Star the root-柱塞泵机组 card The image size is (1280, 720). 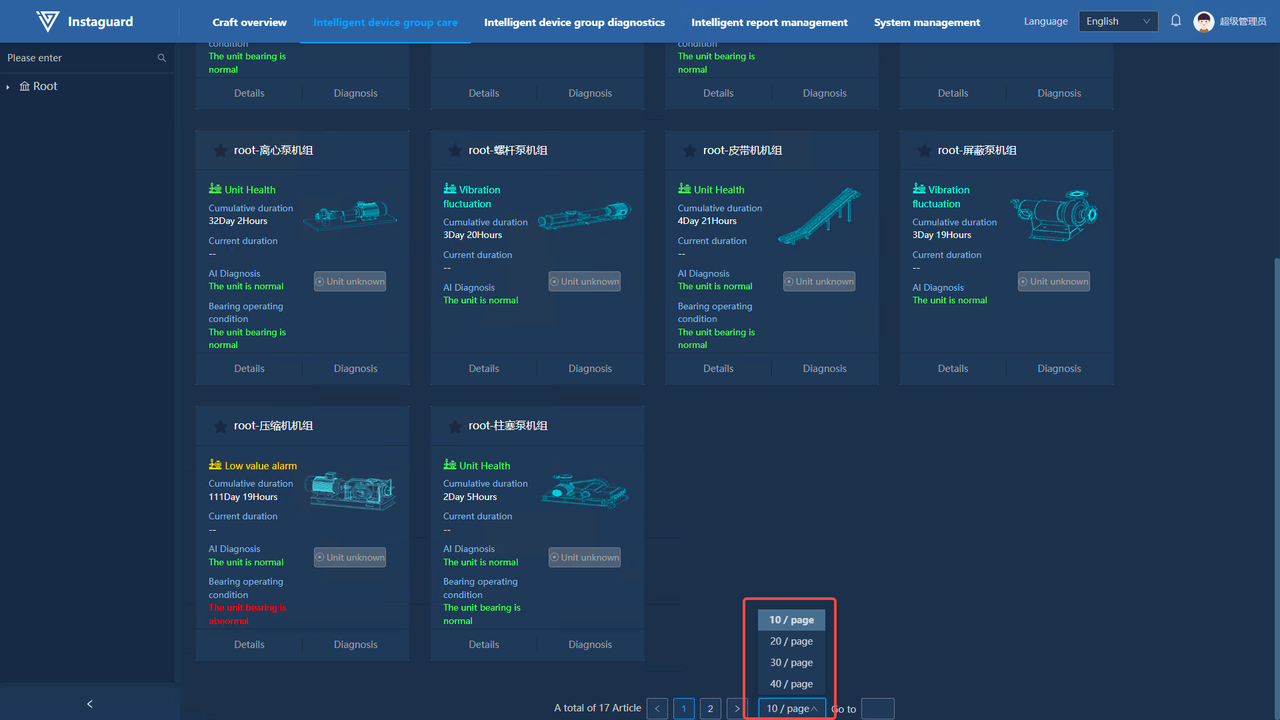pos(454,426)
